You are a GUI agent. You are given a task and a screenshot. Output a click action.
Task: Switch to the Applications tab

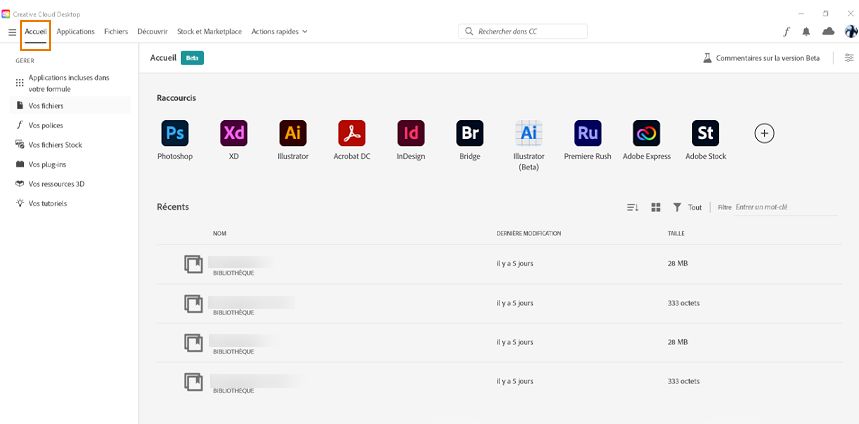pyautogui.click(x=76, y=32)
